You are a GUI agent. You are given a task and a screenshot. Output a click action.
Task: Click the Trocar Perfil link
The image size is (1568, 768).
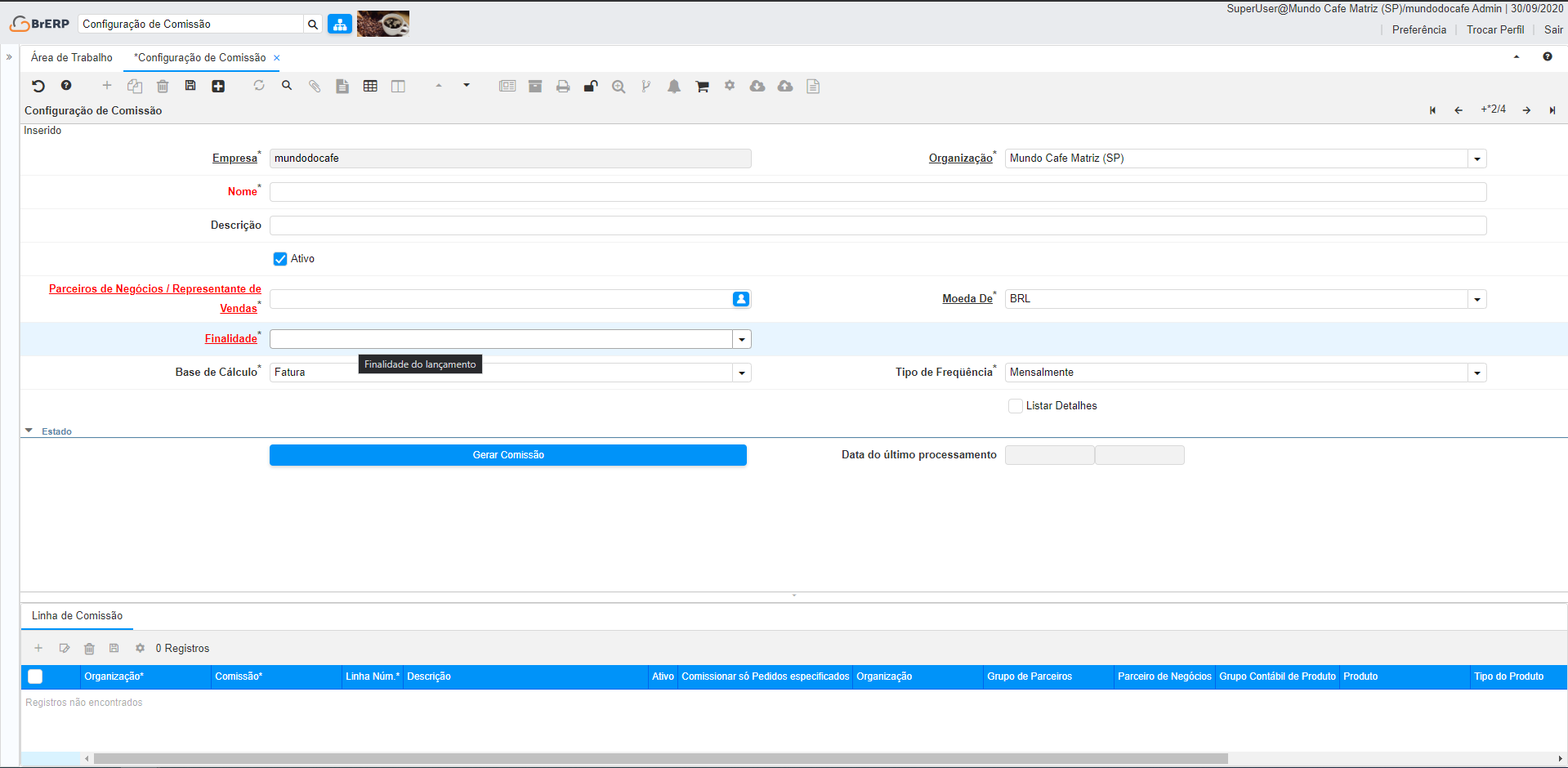pos(1494,29)
